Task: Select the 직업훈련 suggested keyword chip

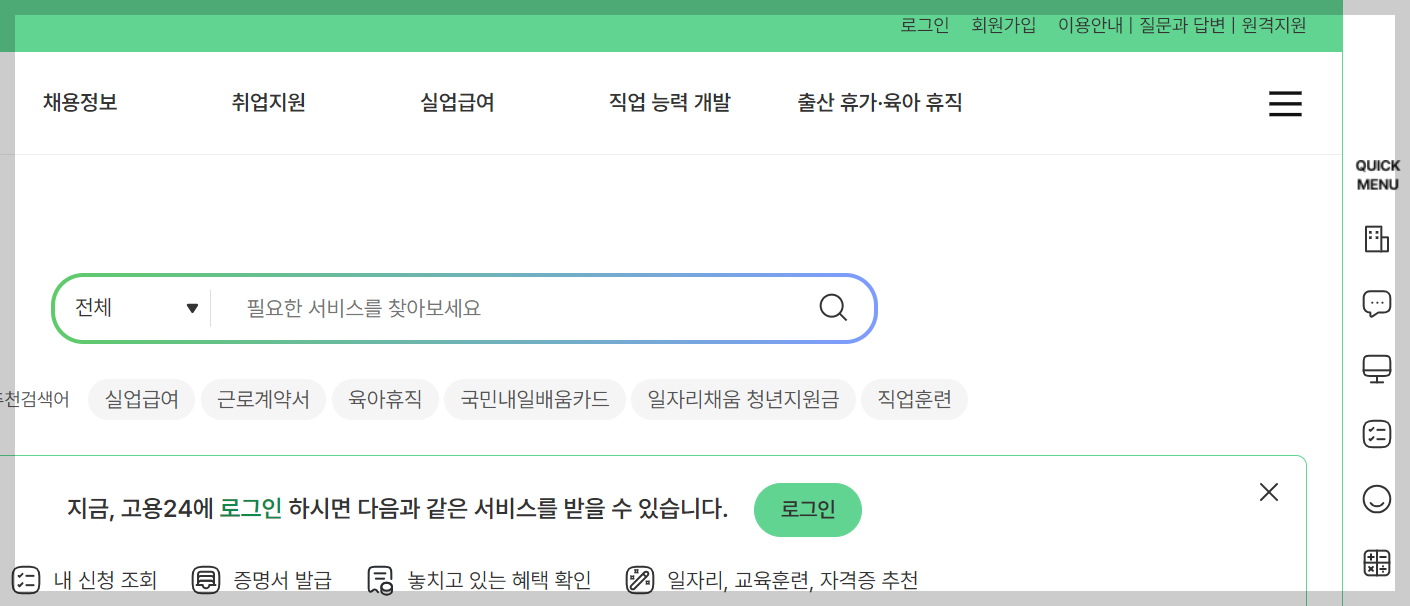Action: pyautogui.click(x=914, y=400)
